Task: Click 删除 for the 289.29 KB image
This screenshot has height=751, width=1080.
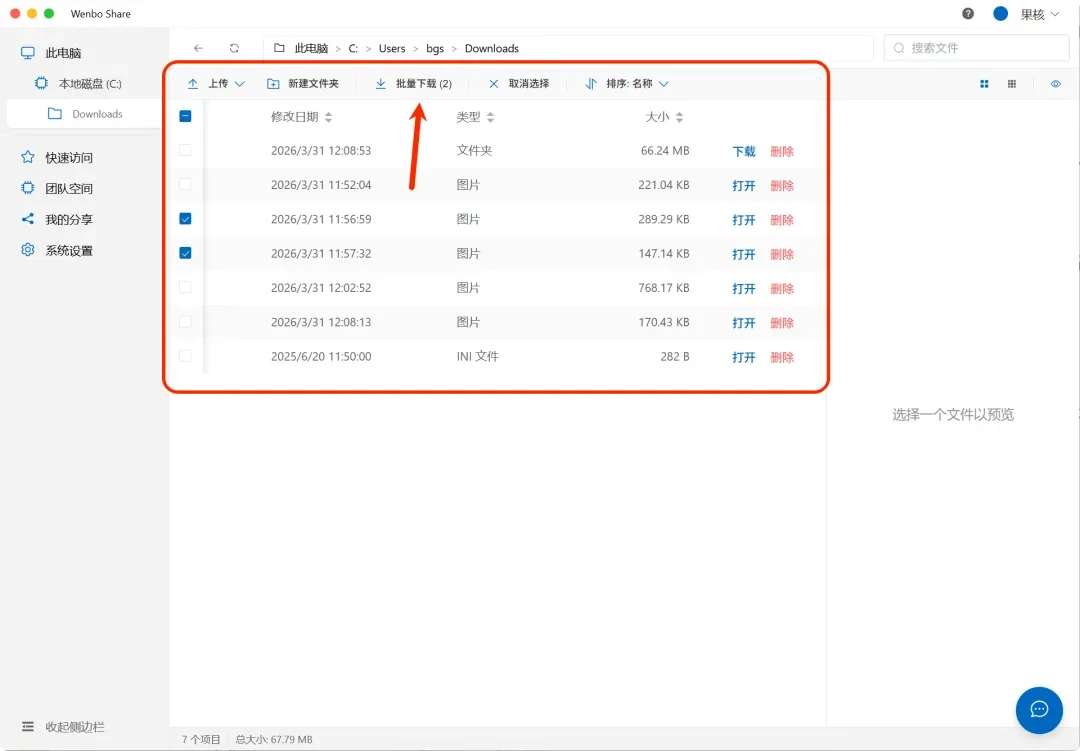Action: pyautogui.click(x=782, y=220)
